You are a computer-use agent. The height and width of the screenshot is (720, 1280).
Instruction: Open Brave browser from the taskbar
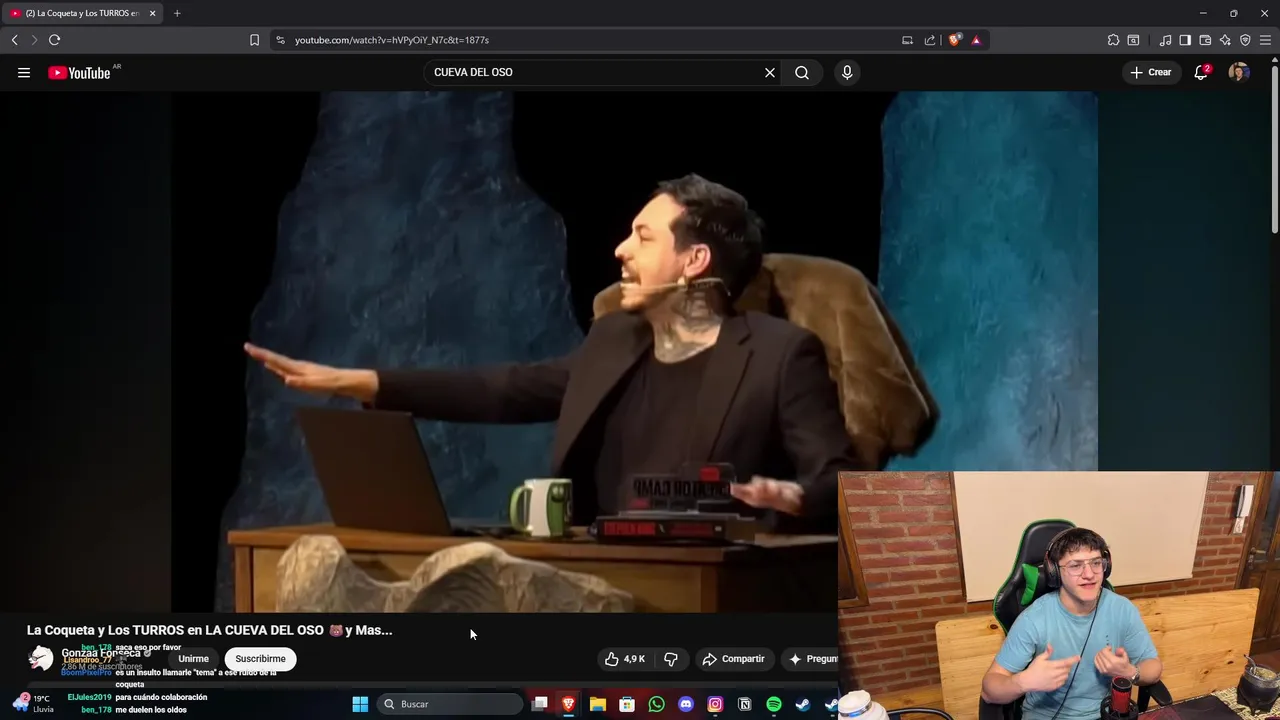[x=568, y=704]
